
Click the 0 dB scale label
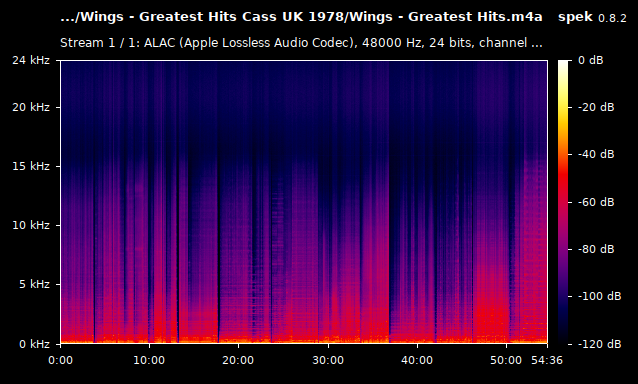click(x=591, y=60)
